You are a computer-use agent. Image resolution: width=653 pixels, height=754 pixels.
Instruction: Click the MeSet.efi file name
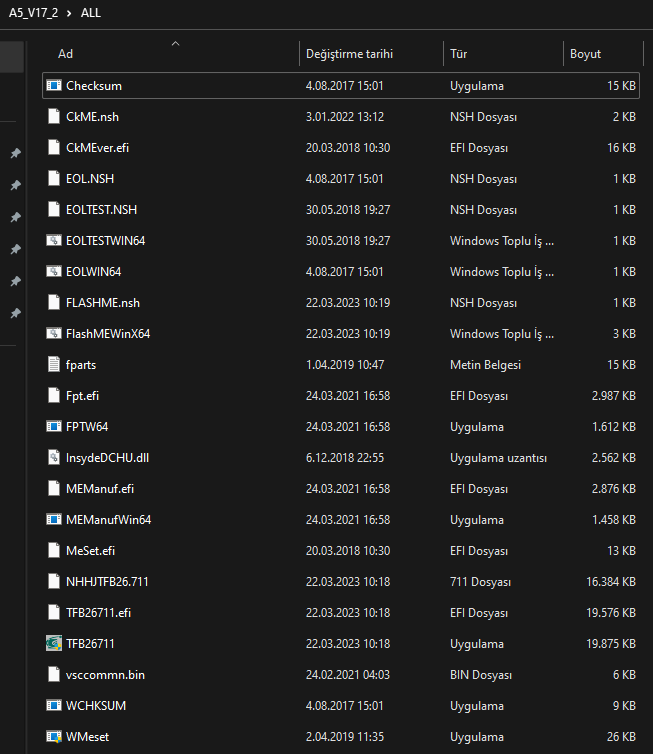[x=90, y=551]
